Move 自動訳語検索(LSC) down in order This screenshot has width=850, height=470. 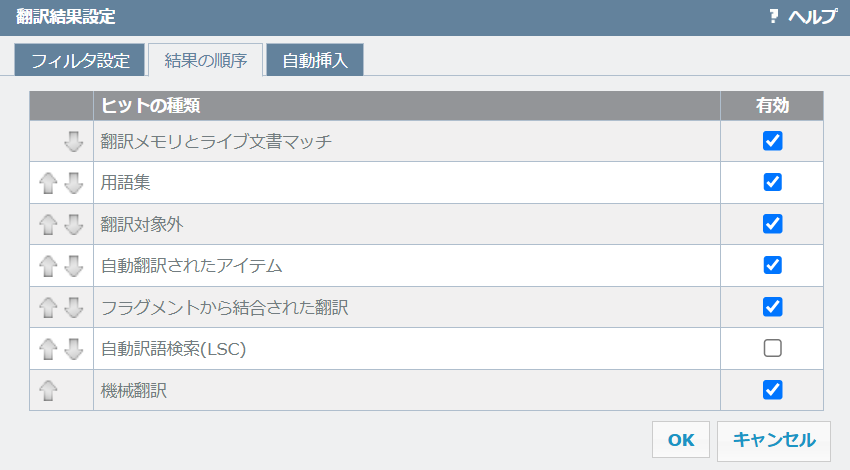[73, 349]
